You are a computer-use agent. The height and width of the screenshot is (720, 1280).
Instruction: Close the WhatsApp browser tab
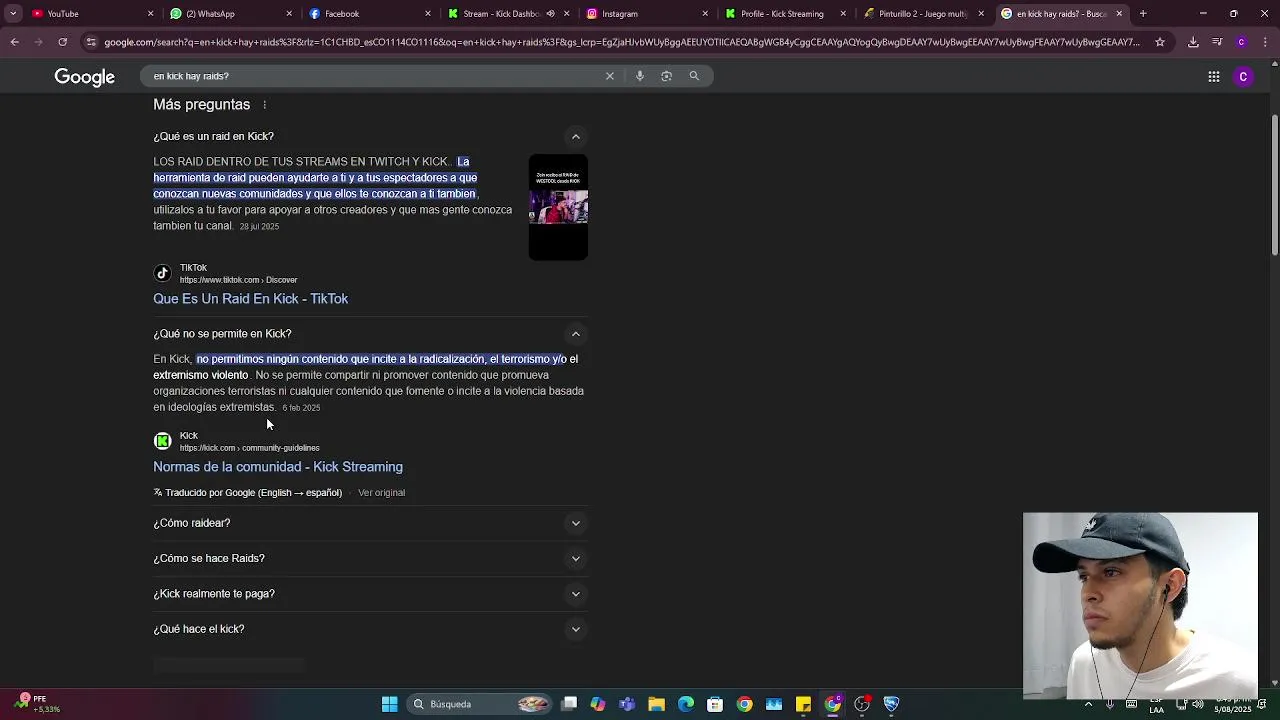point(290,14)
